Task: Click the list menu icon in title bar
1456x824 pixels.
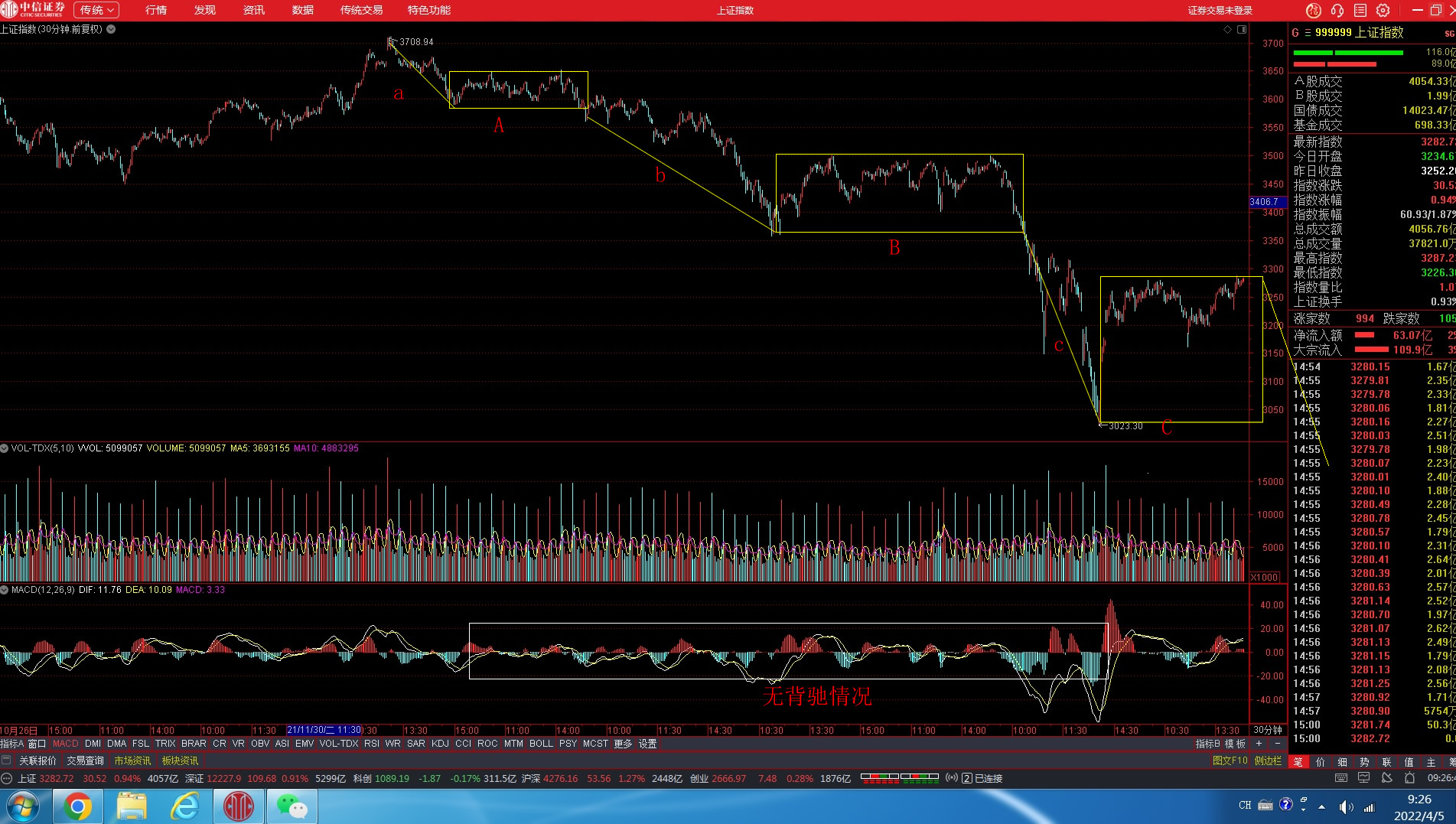Action: (x=1360, y=10)
